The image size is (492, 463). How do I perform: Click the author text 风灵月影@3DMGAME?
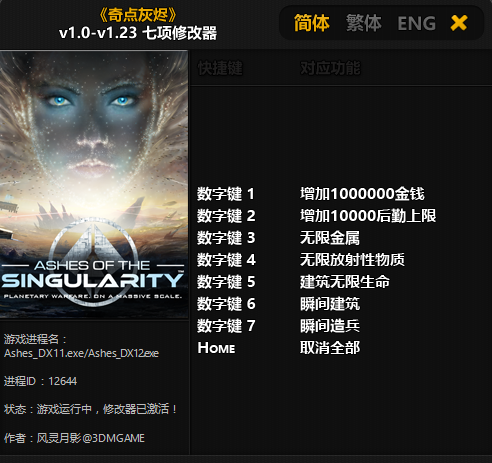[x=90, y=438]
